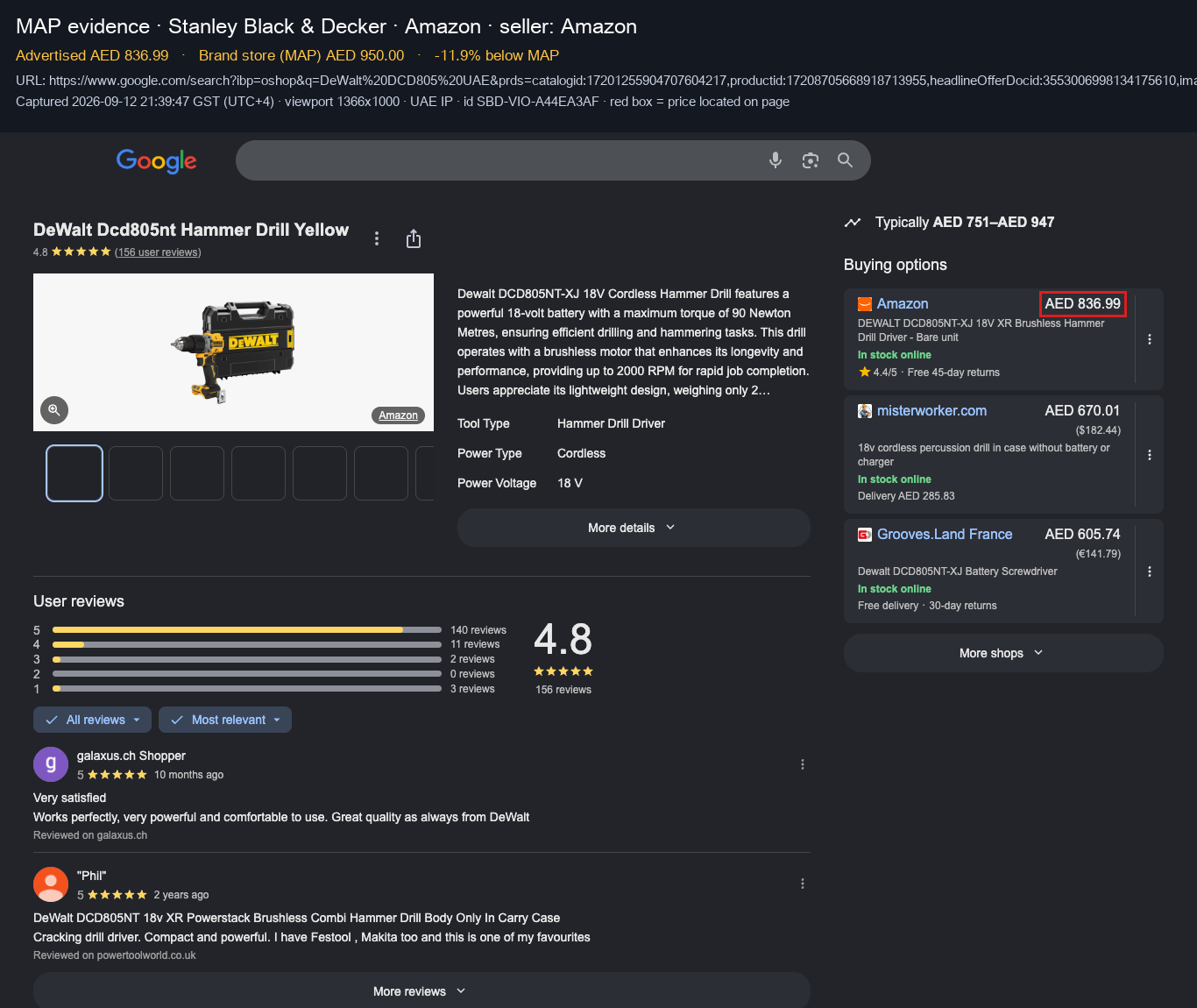Open the All reviews filter dropdown
Image resolution: width=1197 pixels, height=1008 pixels.
pos(92,720)
